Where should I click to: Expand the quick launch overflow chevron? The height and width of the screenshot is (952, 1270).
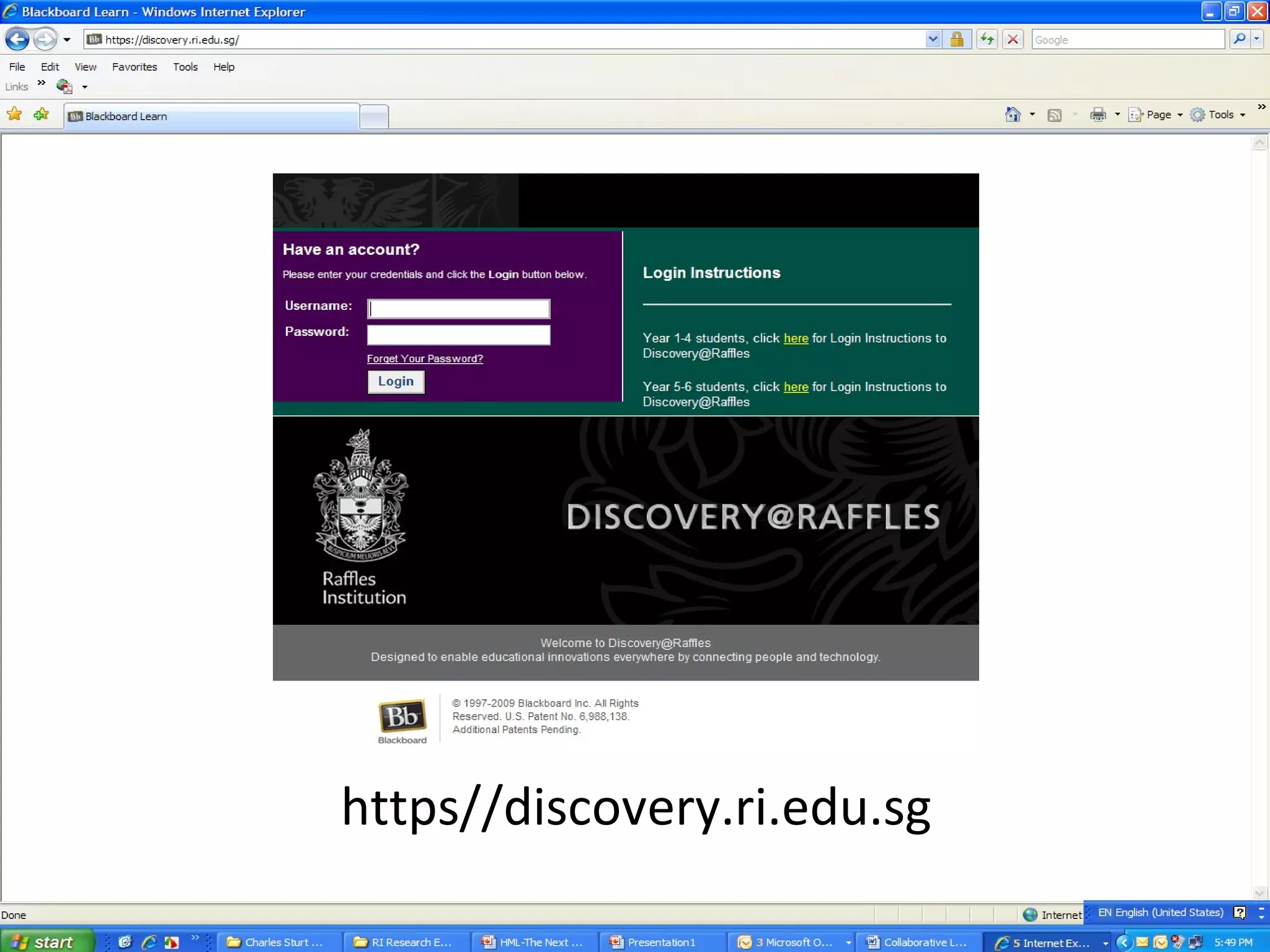point(195,937)
